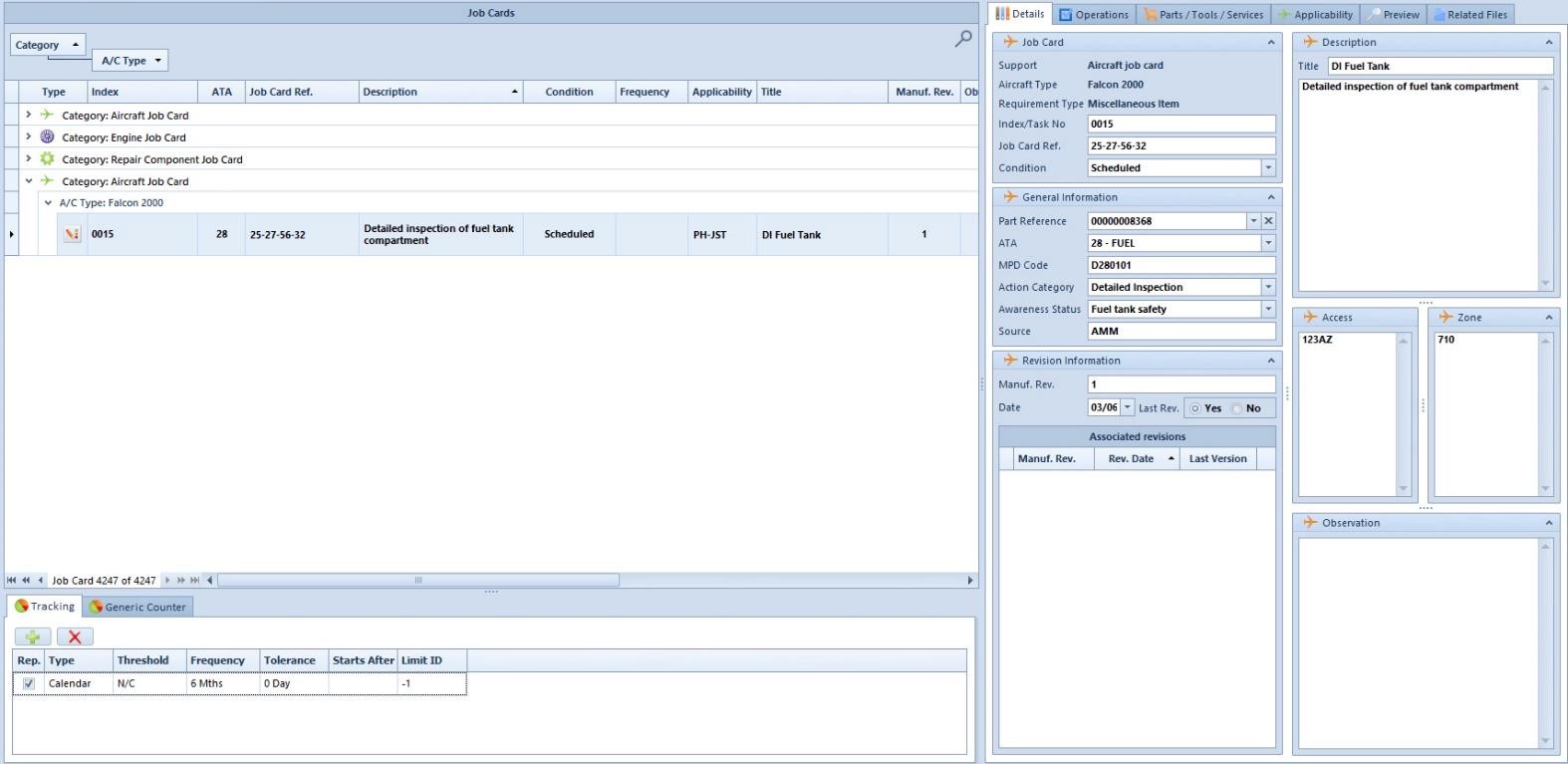The image size is (1568, 764).
Task: Click the Repair Component Job Card gear icon
Action: click(x=47, y=158)
